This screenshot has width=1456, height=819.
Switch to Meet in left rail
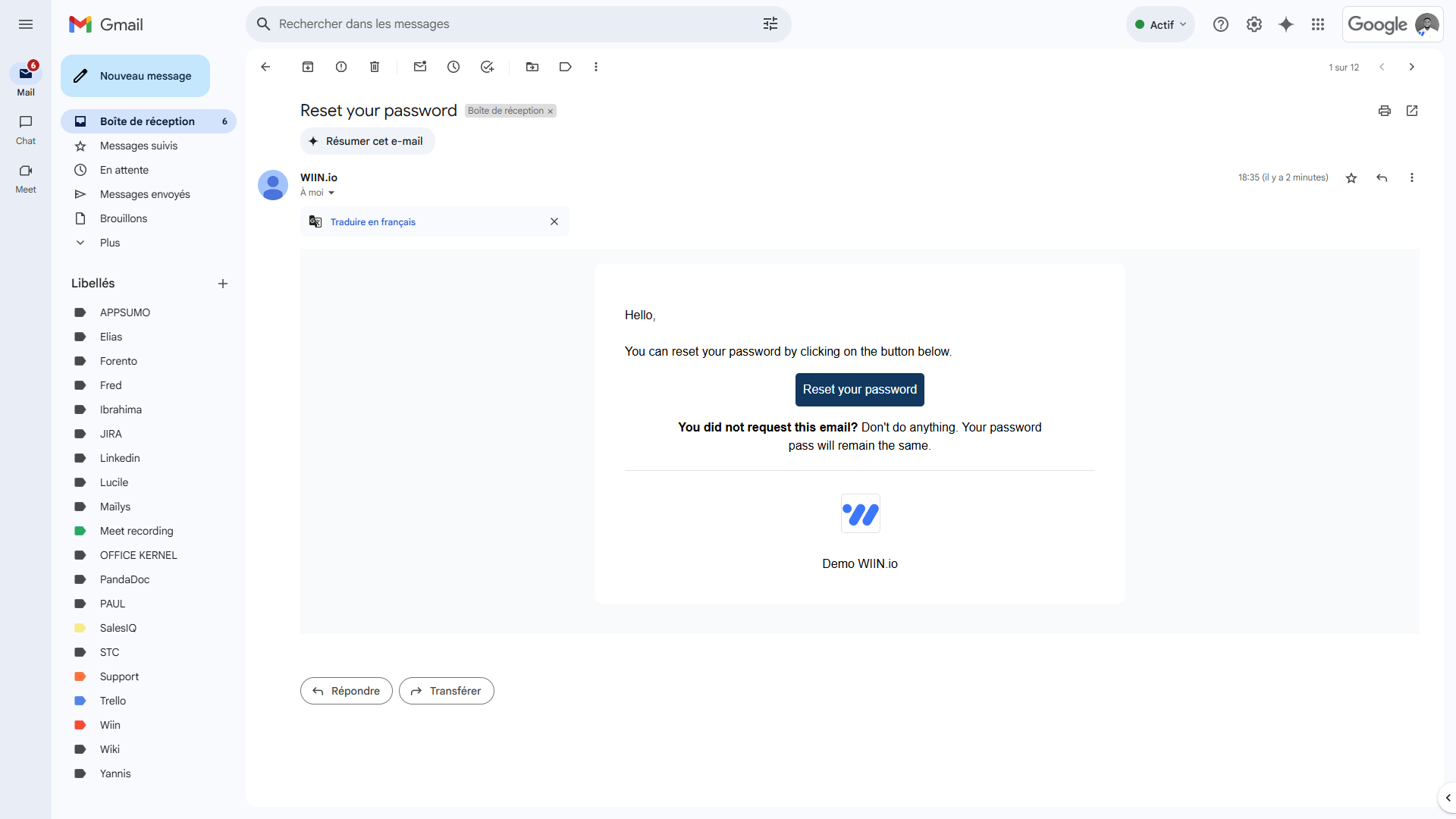coord(26,179)
